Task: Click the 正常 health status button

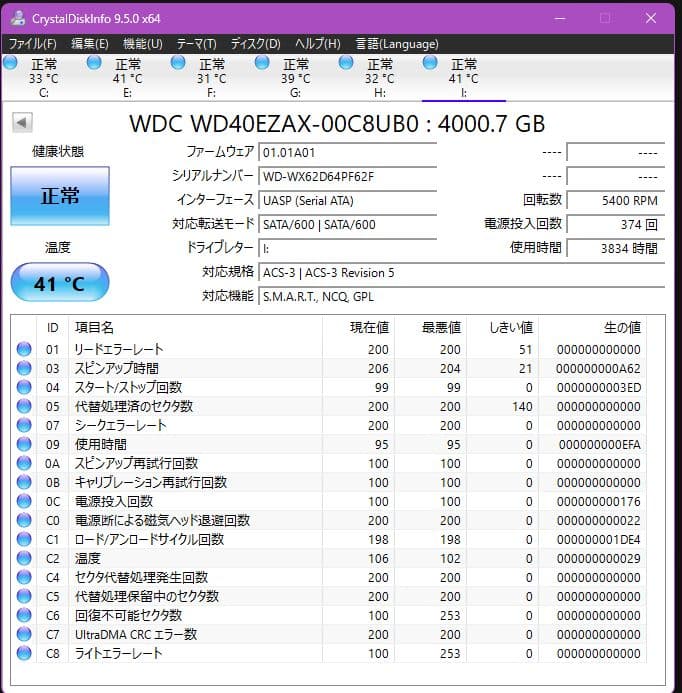Action: (x=60, y=196)
